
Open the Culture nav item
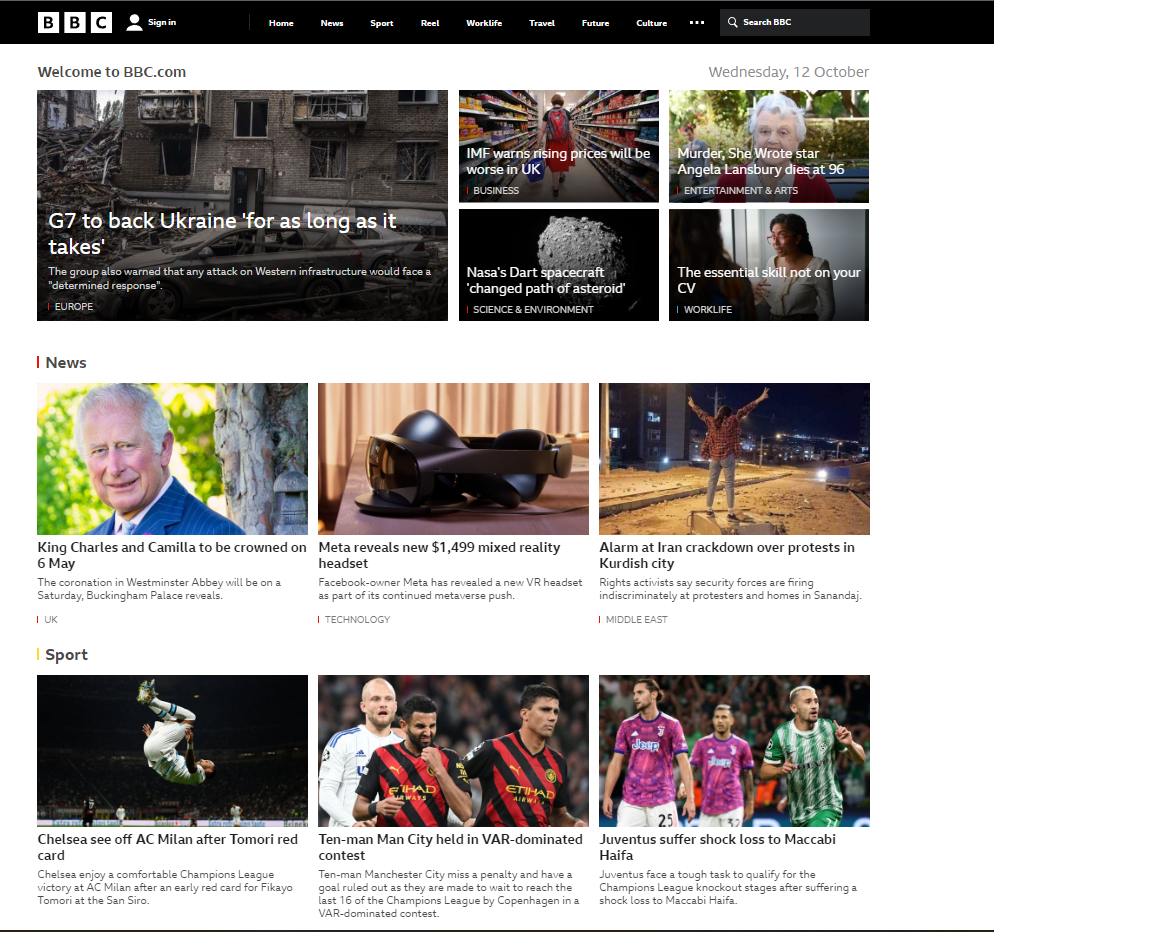coord(651,23)
